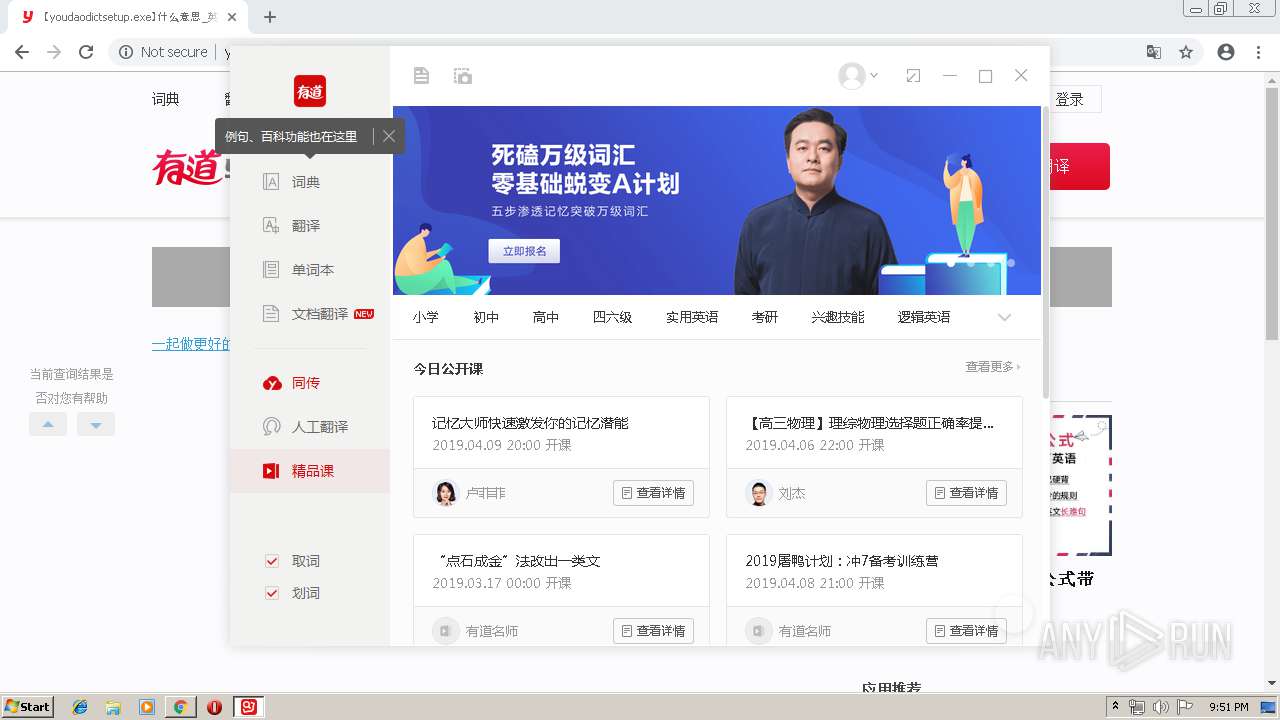Image resolution: width=1280 pixels, height=720 pixels.
Task: Open a new Chrome tab
Action: (x=269, y=17)
